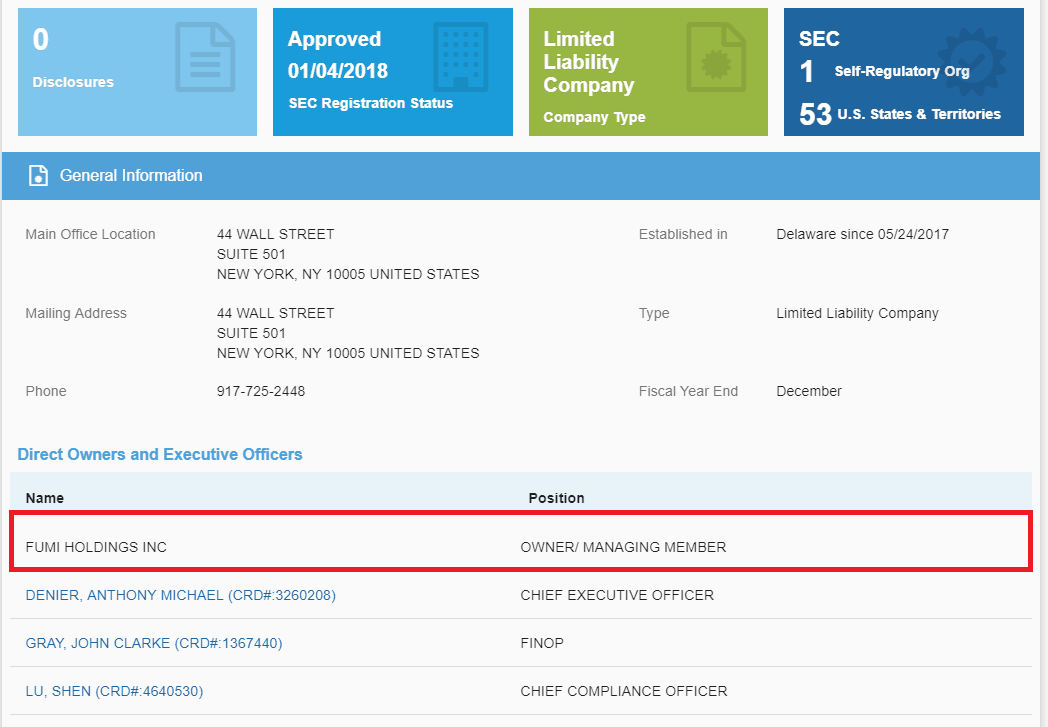Click the General Information file icon
1048x727 pixels.
(x=38, y=176)
